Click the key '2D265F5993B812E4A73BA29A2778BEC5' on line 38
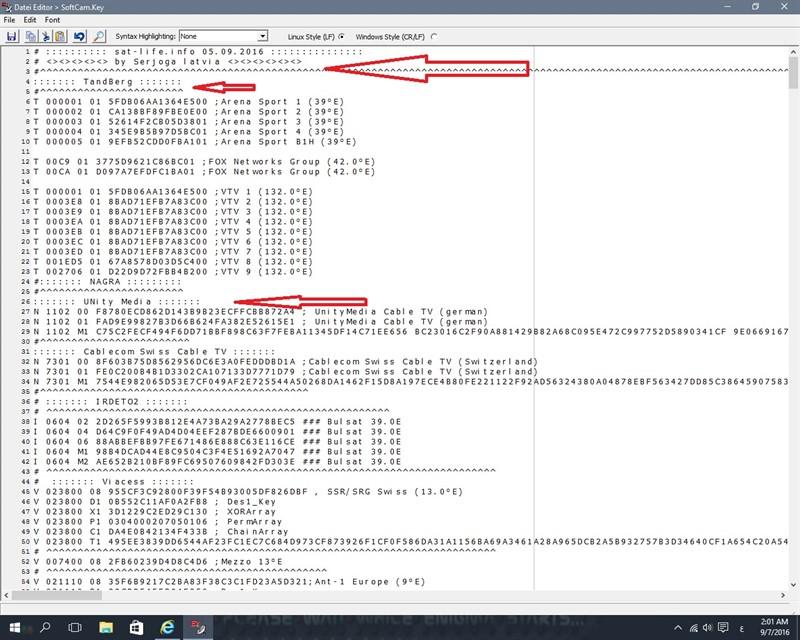800x640 pixels. pos(195,422)
